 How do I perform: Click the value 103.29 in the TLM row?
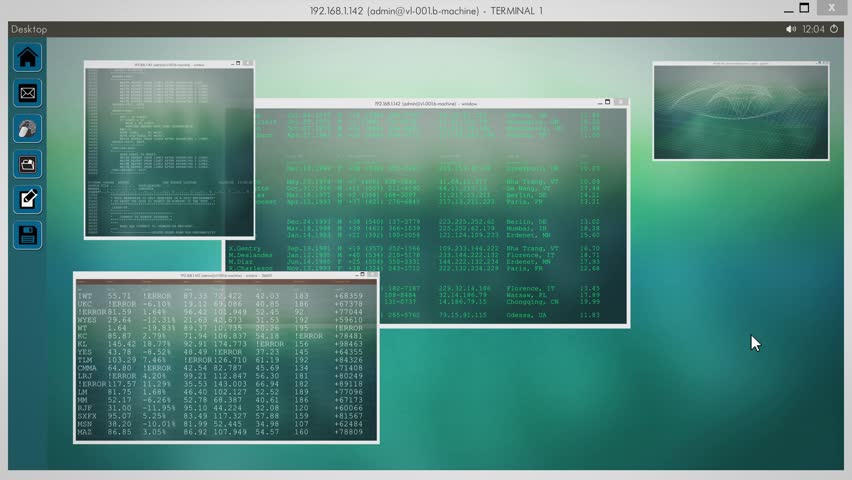coord(122,360)
